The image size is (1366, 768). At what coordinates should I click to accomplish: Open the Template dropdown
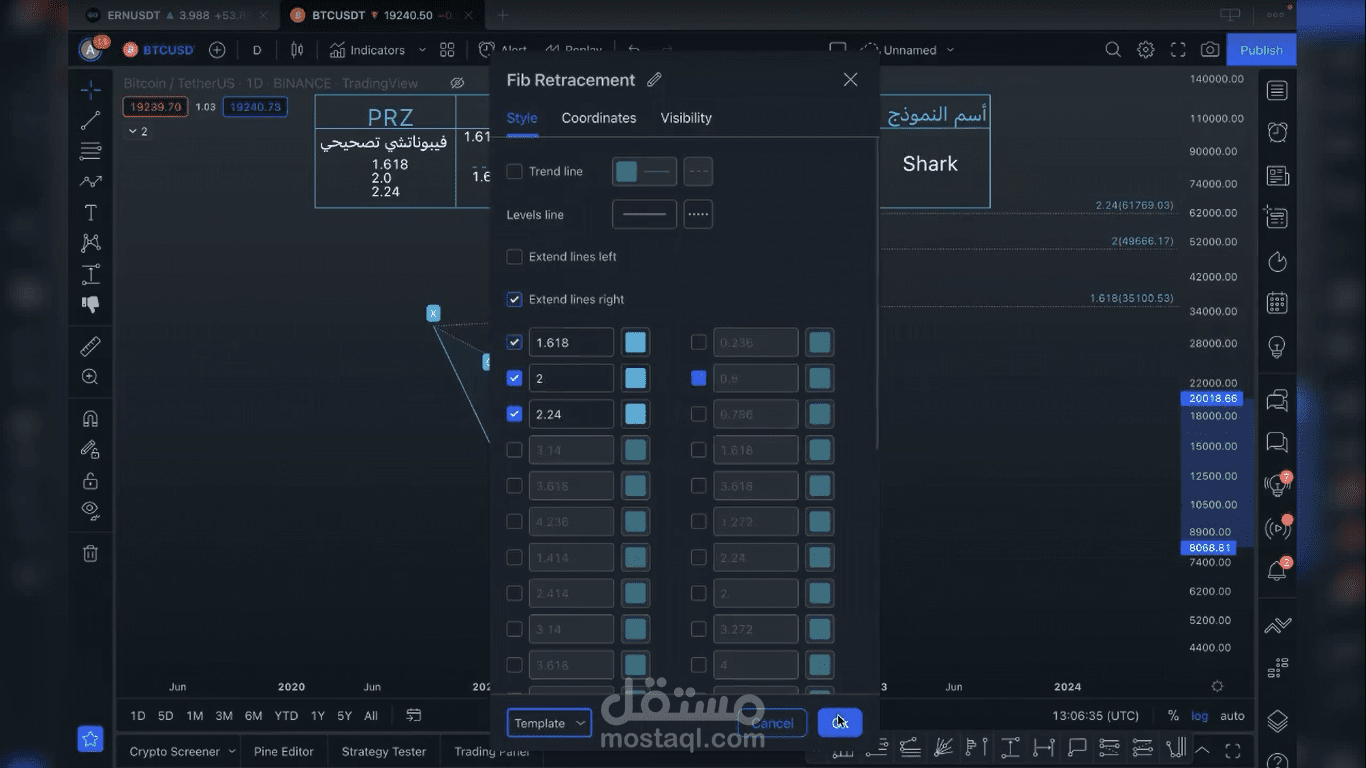click(x=549, y=723)
